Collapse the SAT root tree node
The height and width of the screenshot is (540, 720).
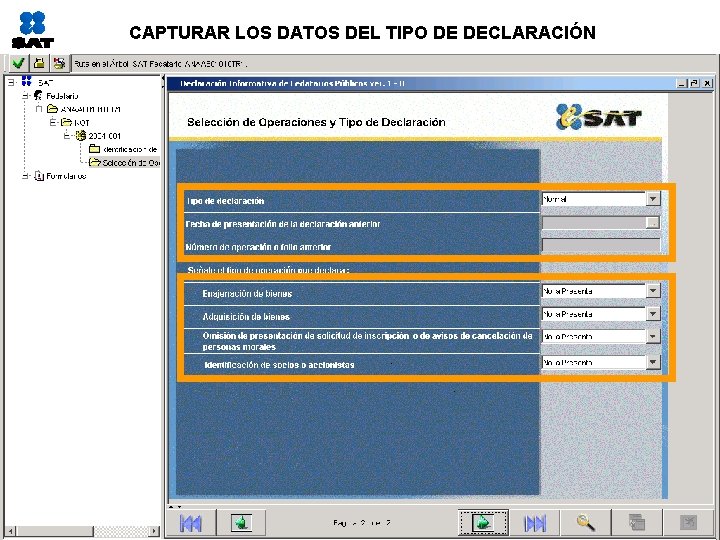pos(11,83)
